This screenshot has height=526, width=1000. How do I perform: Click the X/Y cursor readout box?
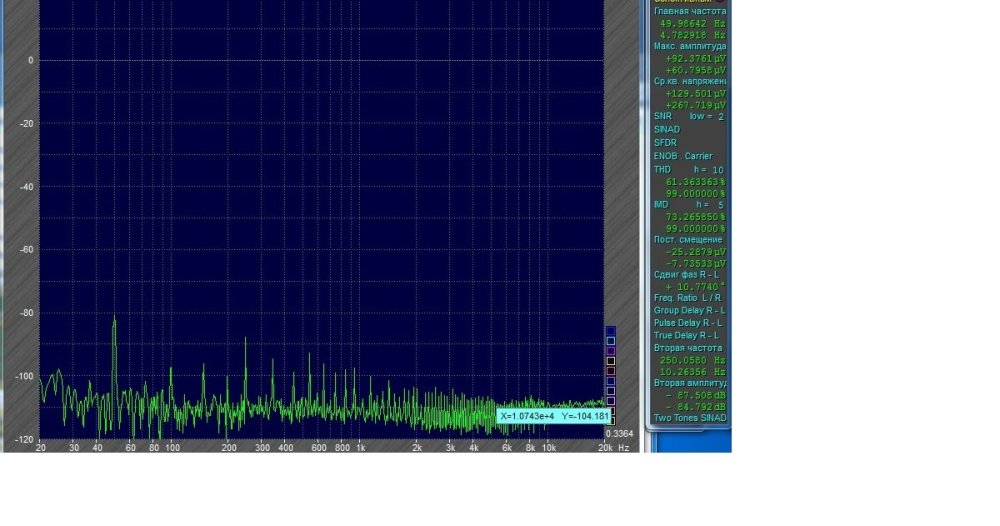point(553,416)
